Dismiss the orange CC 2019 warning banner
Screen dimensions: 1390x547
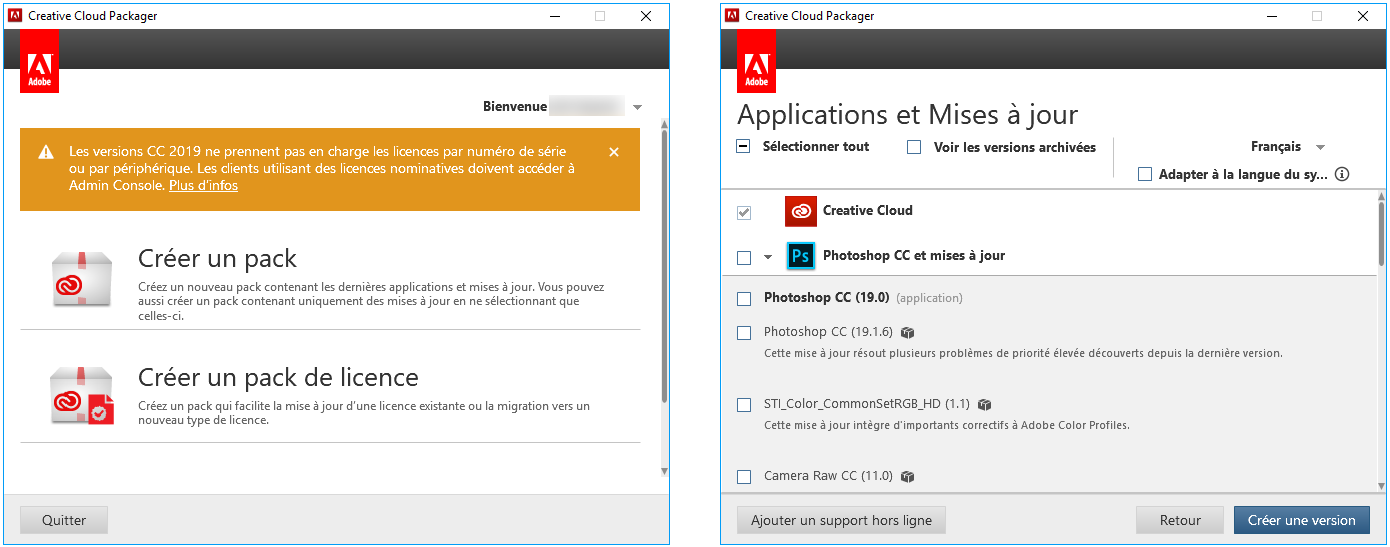point(614,152)
